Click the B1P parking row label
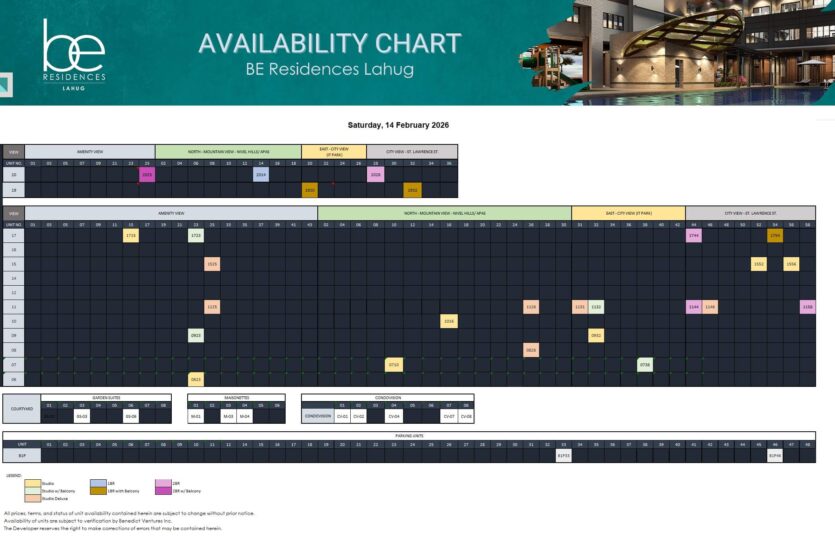The width and height of the screenshot is (835, 540). [22, 456]
